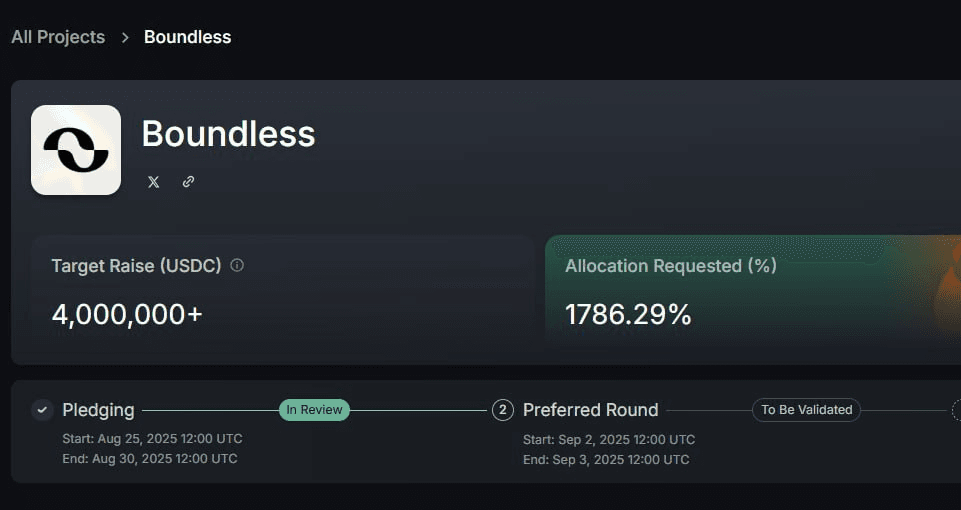Click the Pledging completed checkmark icon
961x510 pixels.
[x=42, y=410]
